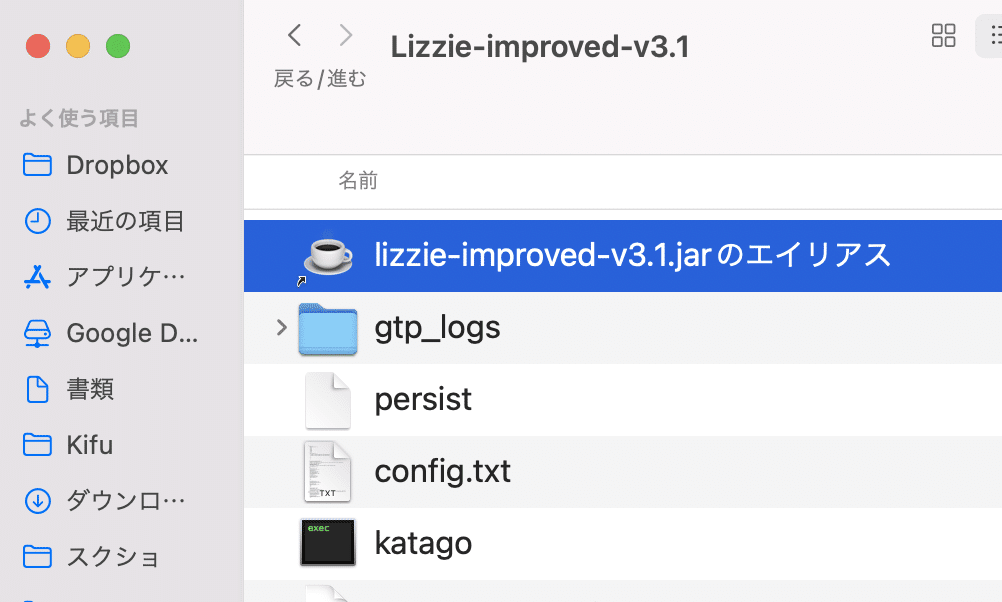Screen dimensions: 1002x602
Task: Select the lizzie-improved-v3.1.jar alias file name
Action: (x=632, y=255)
